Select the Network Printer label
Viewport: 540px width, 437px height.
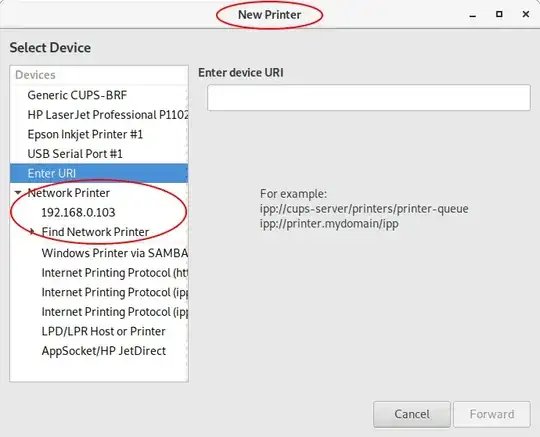69,193
